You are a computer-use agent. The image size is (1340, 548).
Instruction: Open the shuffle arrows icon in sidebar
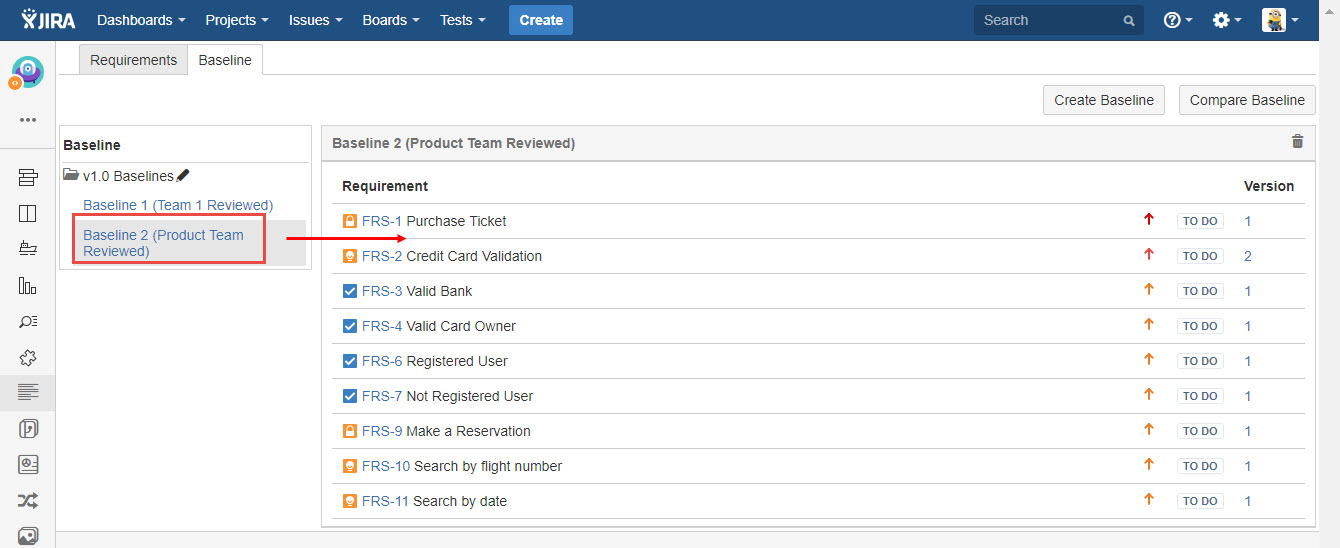point(28,501)
